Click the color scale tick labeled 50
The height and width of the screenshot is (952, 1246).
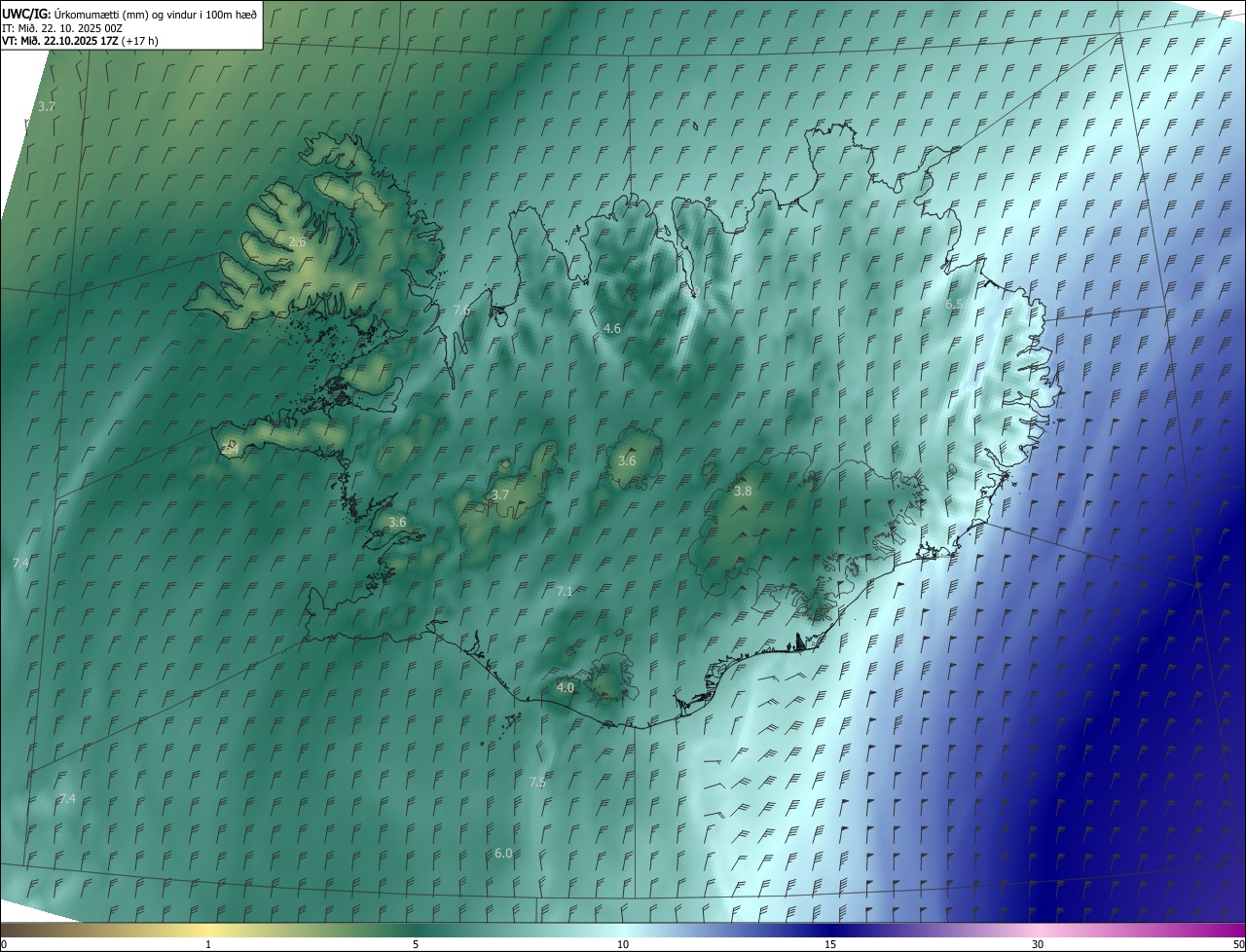1238,944
